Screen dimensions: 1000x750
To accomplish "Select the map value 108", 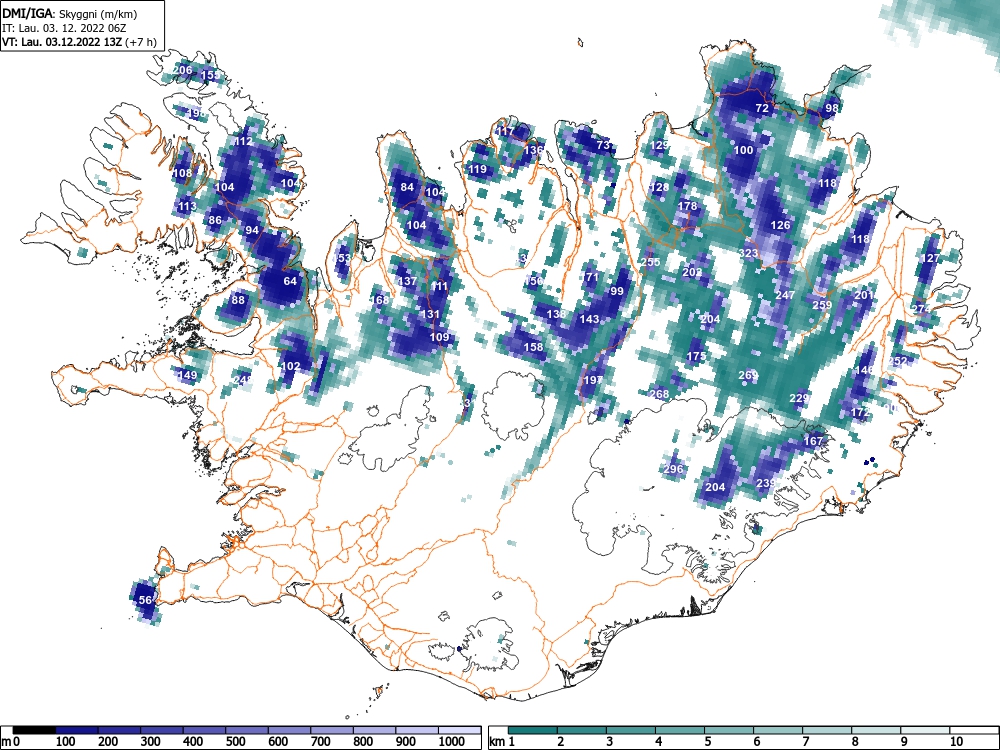I will (182, 173).
